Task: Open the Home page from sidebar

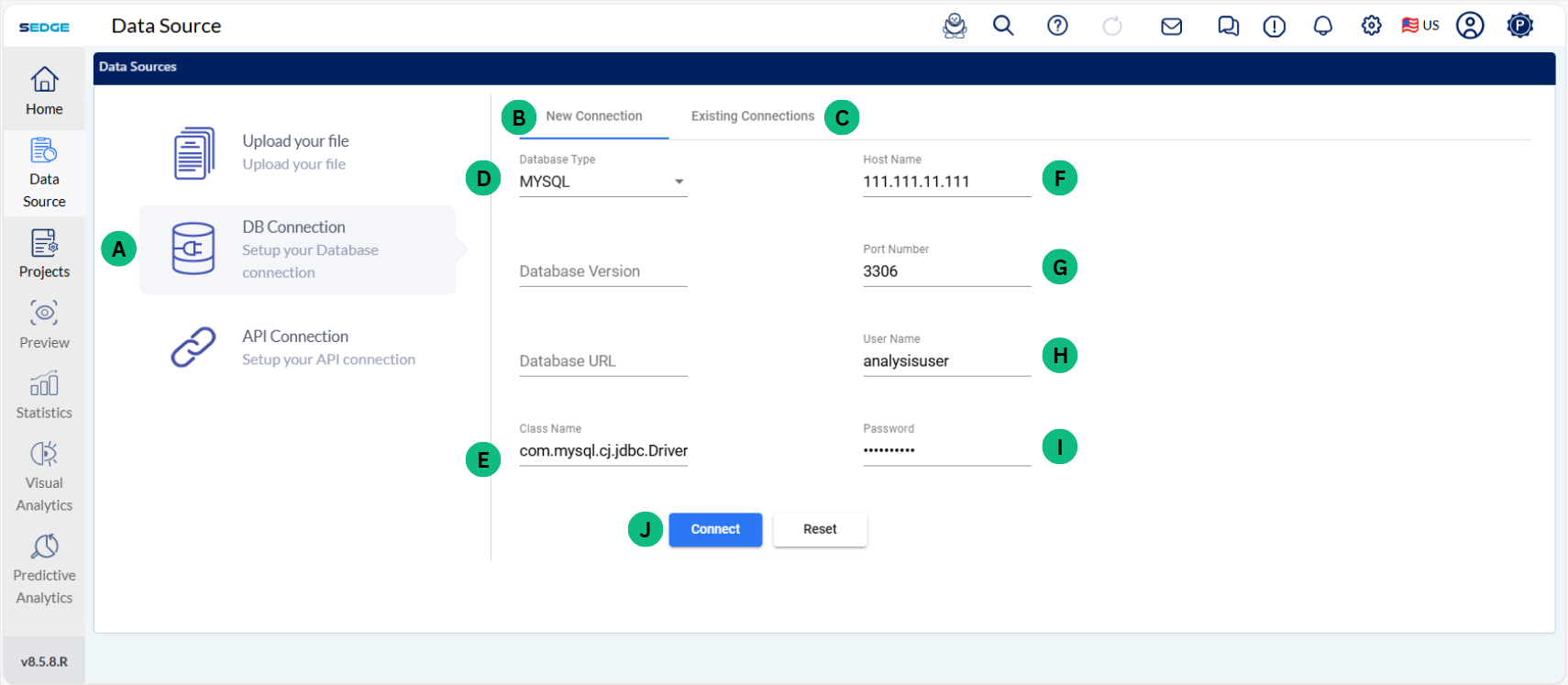Action: [x=44, y=91]
